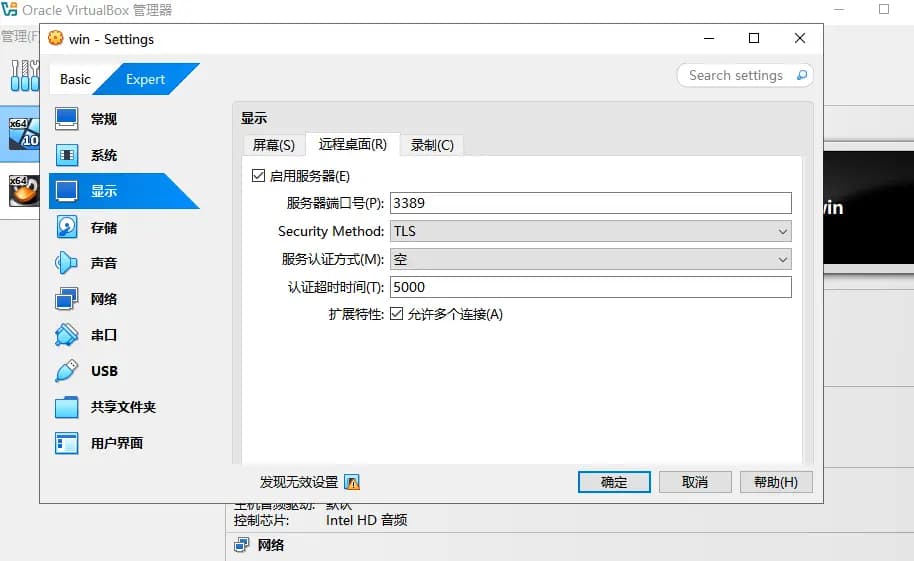Click the Settings window gear icon
This screenshot has width=914, height=561.
point(55,38)
